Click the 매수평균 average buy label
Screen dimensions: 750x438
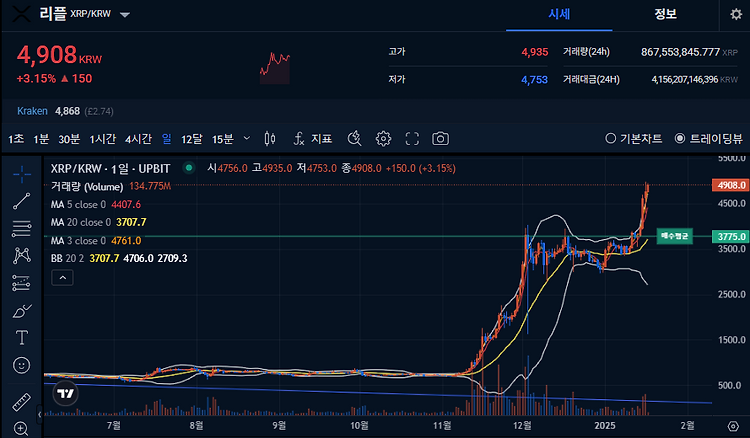click(x=674, y=236)
